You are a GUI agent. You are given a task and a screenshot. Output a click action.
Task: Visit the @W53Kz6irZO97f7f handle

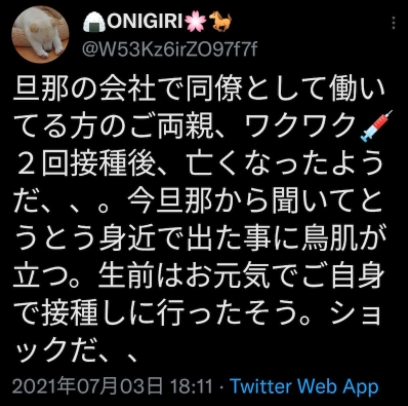tap(169, 51)
